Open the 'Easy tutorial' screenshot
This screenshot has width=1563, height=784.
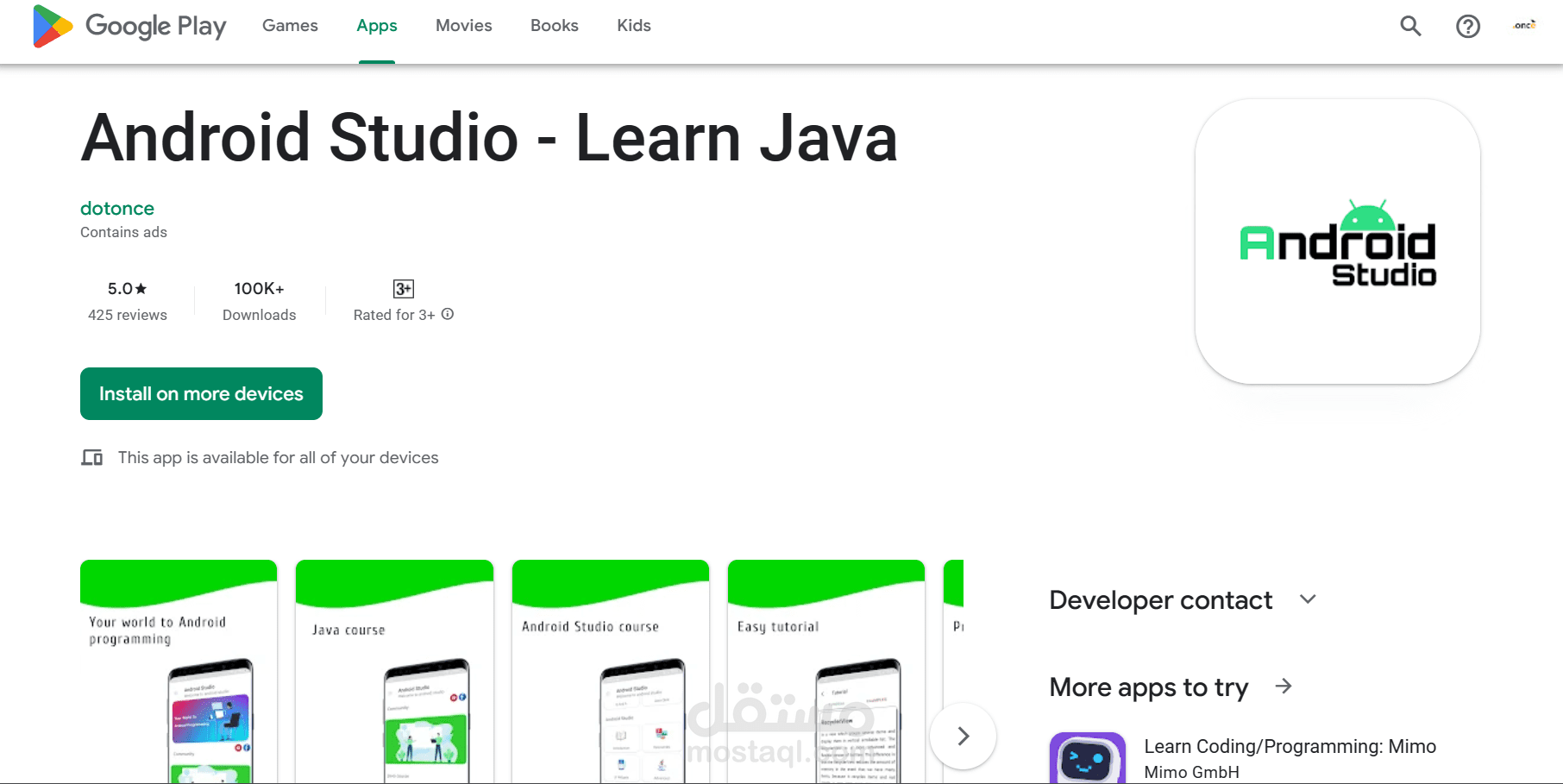(x=826, y=672)
